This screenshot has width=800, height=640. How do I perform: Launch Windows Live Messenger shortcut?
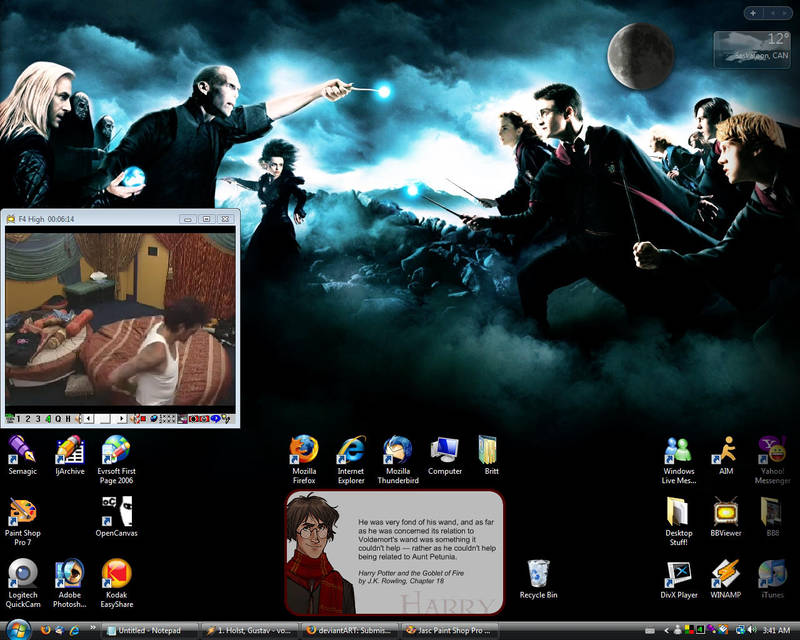[679, 460]
